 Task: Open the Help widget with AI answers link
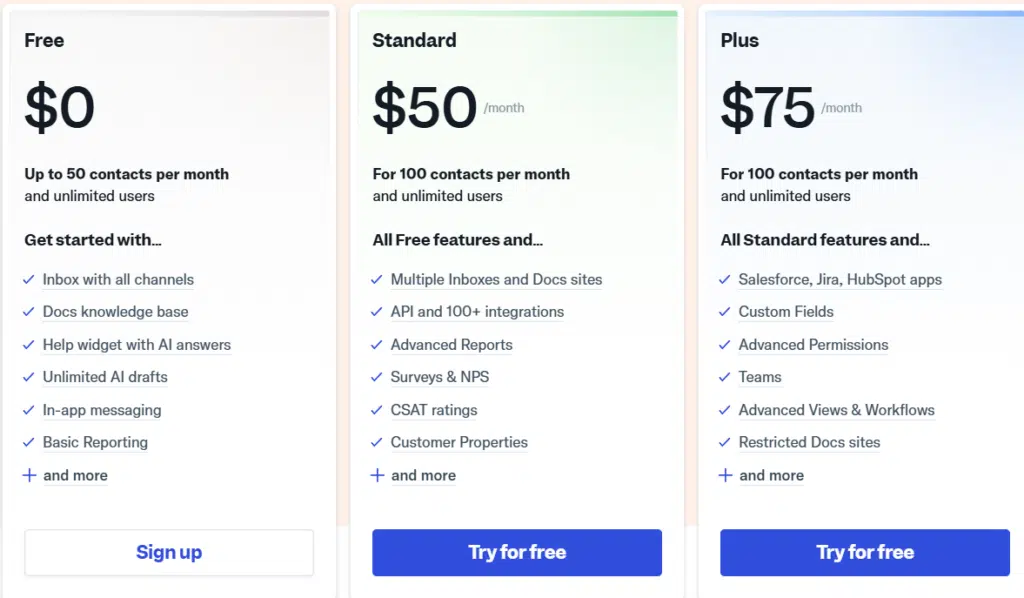pyautogui.click(x=136, y=345)
